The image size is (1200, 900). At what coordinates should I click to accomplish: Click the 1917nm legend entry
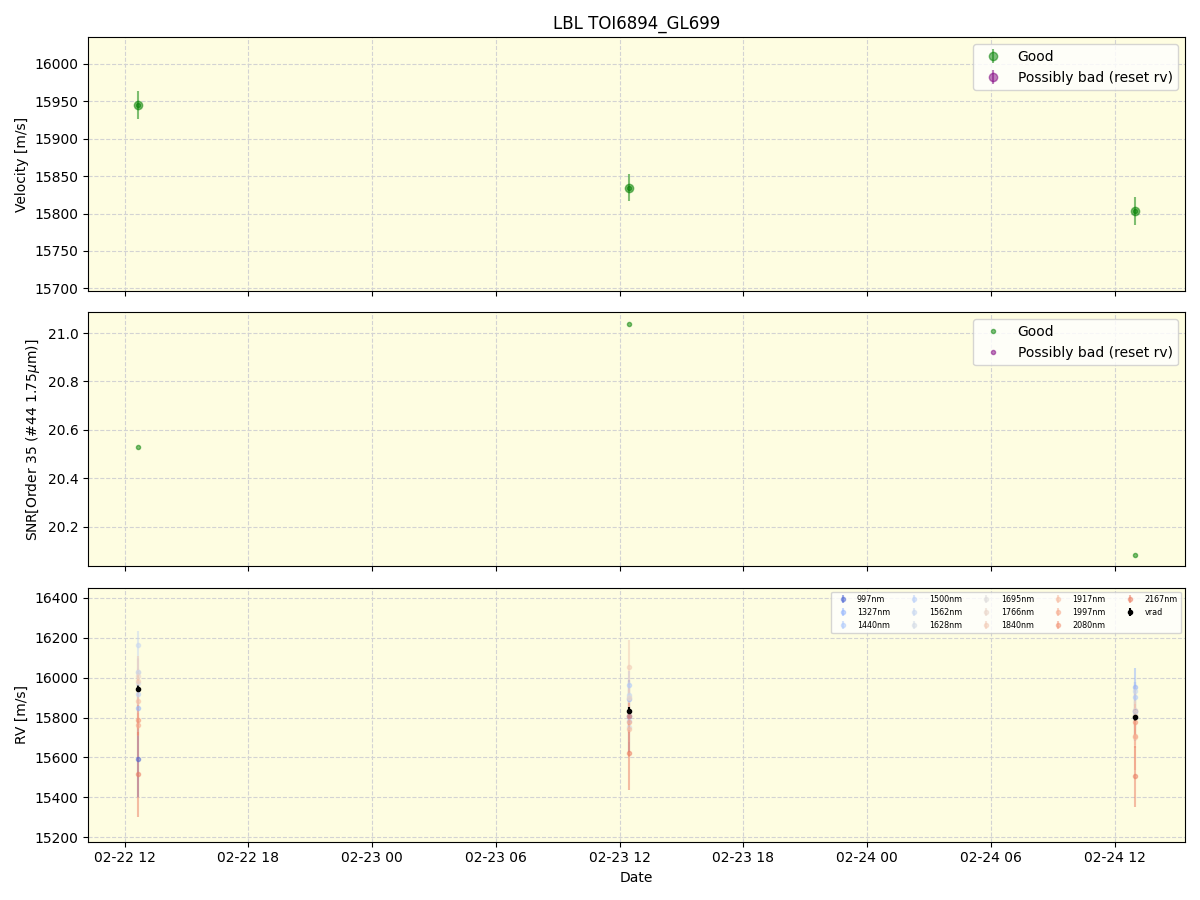click(1089, 599)
